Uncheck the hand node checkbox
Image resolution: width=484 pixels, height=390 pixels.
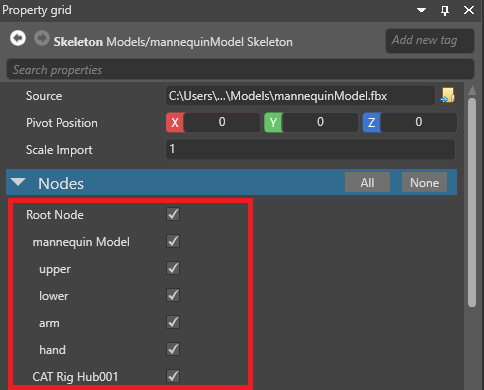pos(173,349)
